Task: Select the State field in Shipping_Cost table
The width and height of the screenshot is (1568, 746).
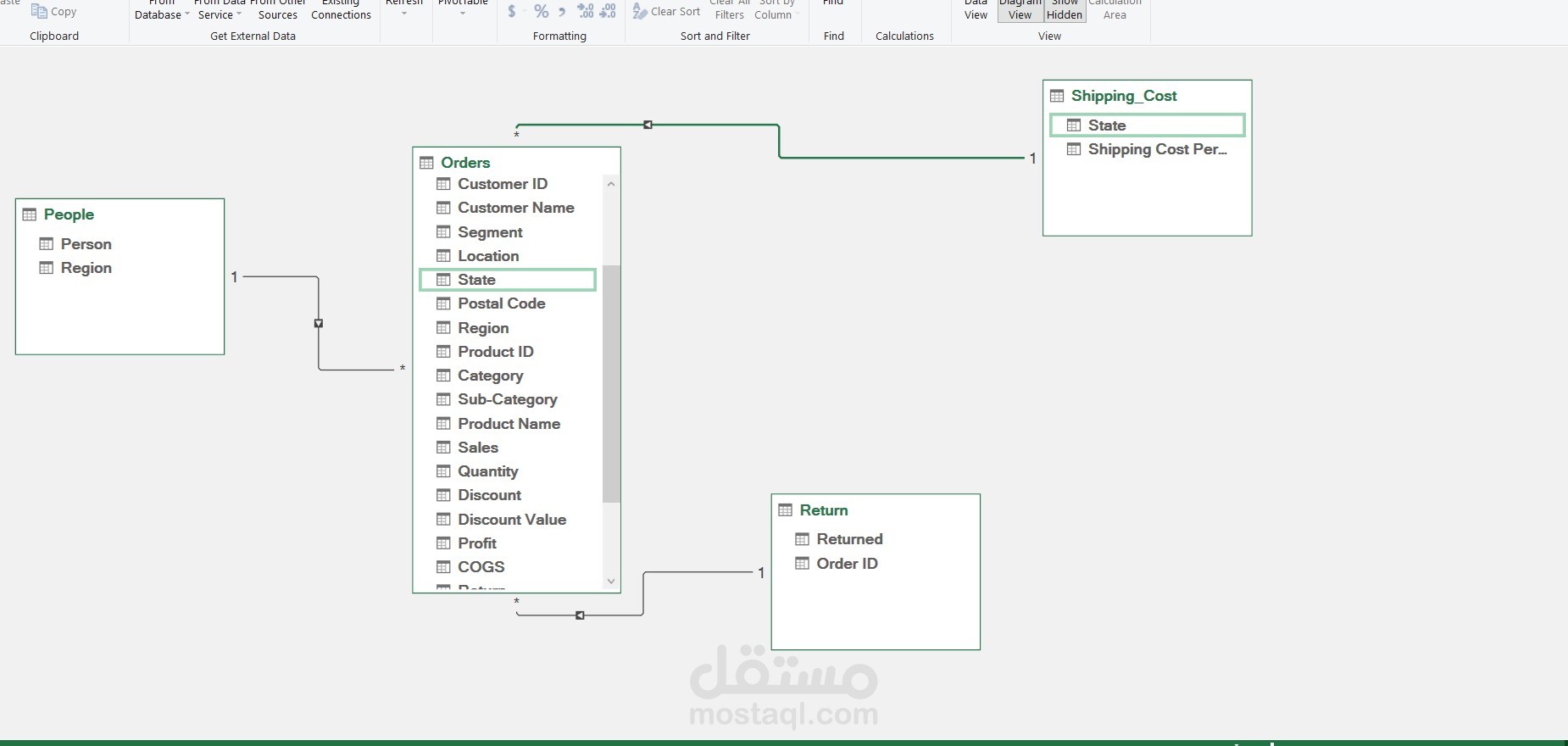Action: click(x=1148, y=125)
